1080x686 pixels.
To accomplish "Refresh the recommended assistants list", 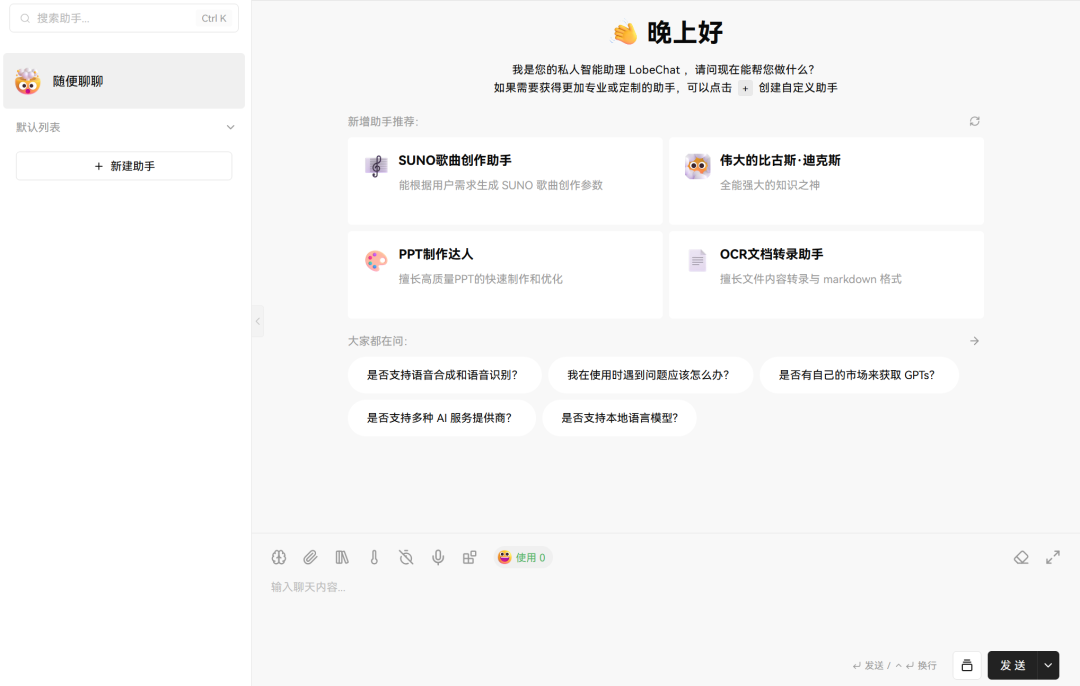I will (975, 121).
